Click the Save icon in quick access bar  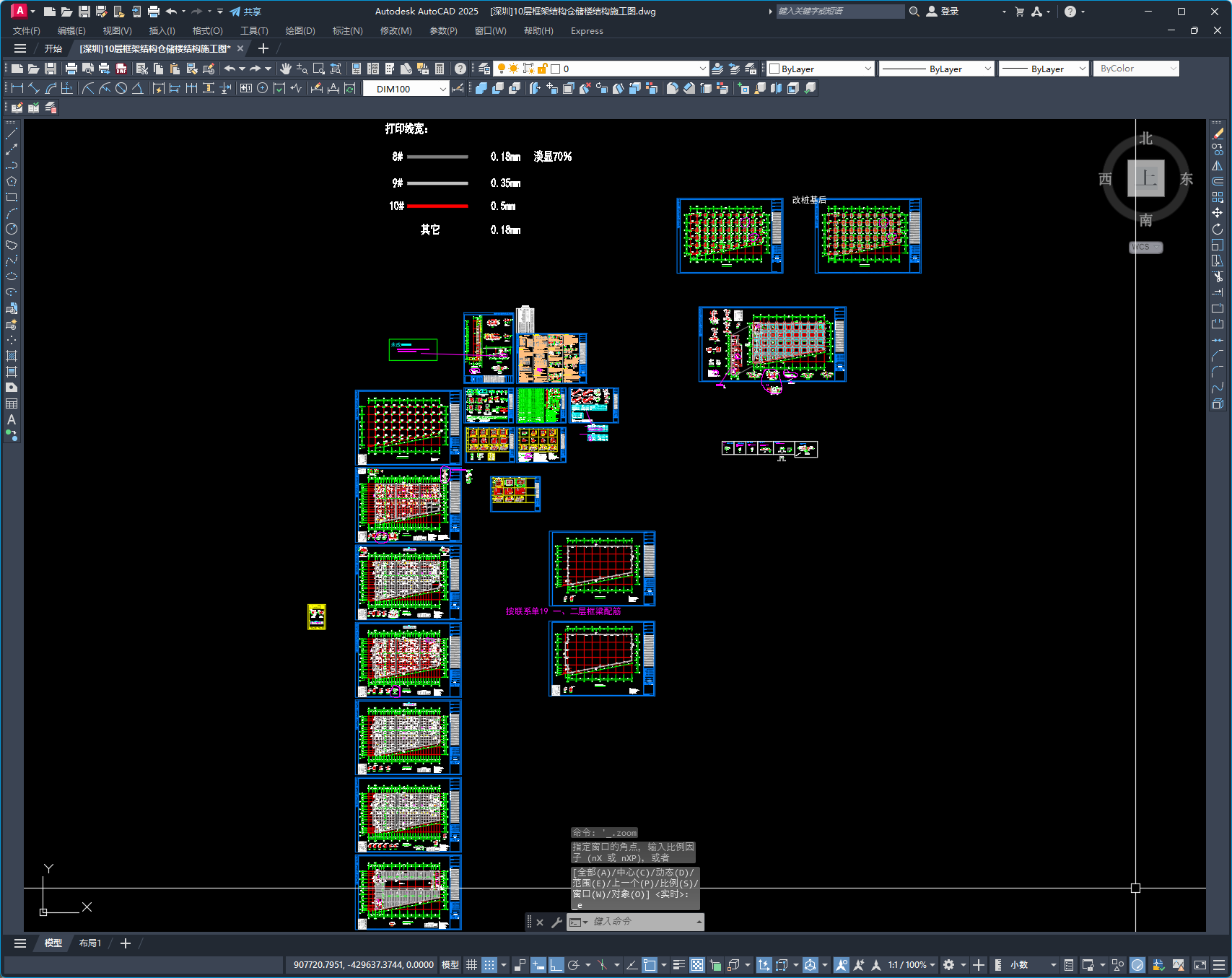click(x=84, y=12)
